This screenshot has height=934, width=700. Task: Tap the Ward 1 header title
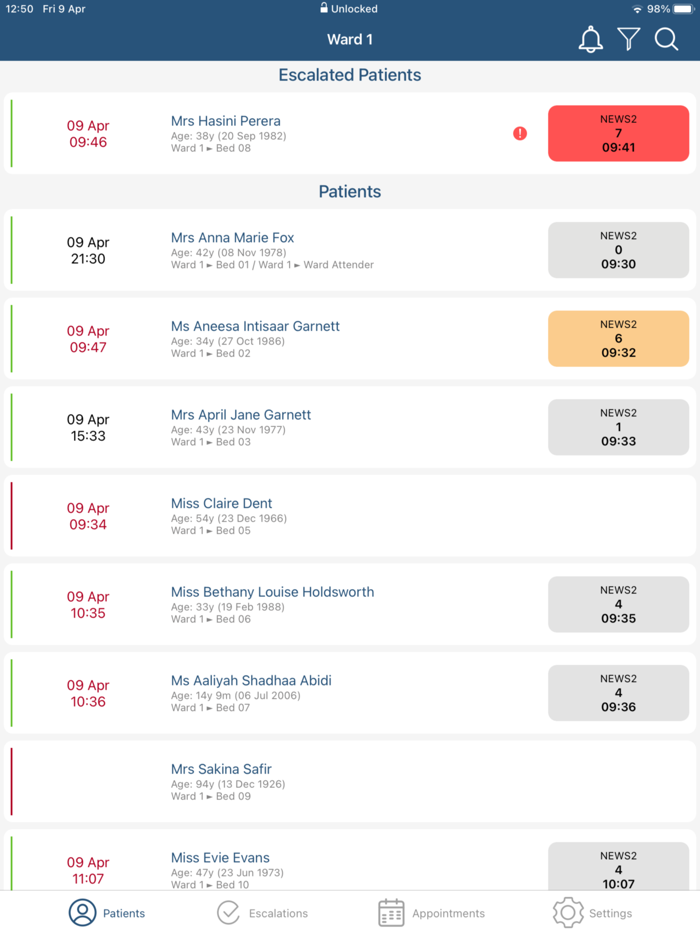coord(350,40)
